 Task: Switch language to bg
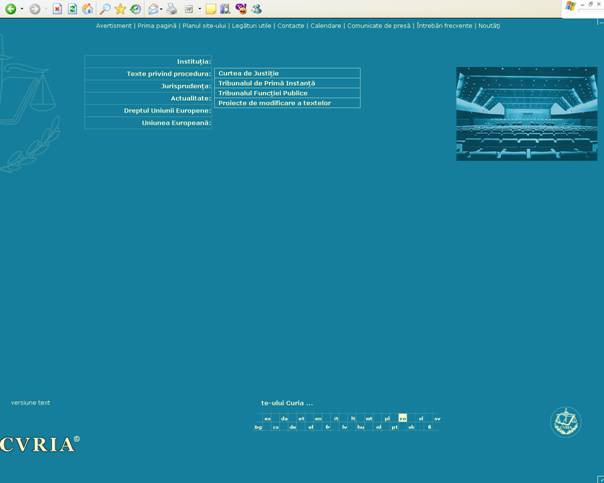258,427
